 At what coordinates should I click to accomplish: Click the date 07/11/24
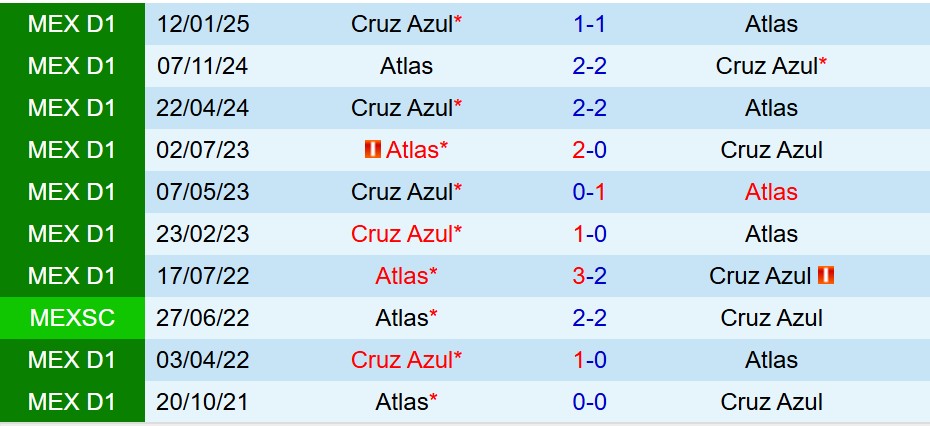(x=203, y=66)
